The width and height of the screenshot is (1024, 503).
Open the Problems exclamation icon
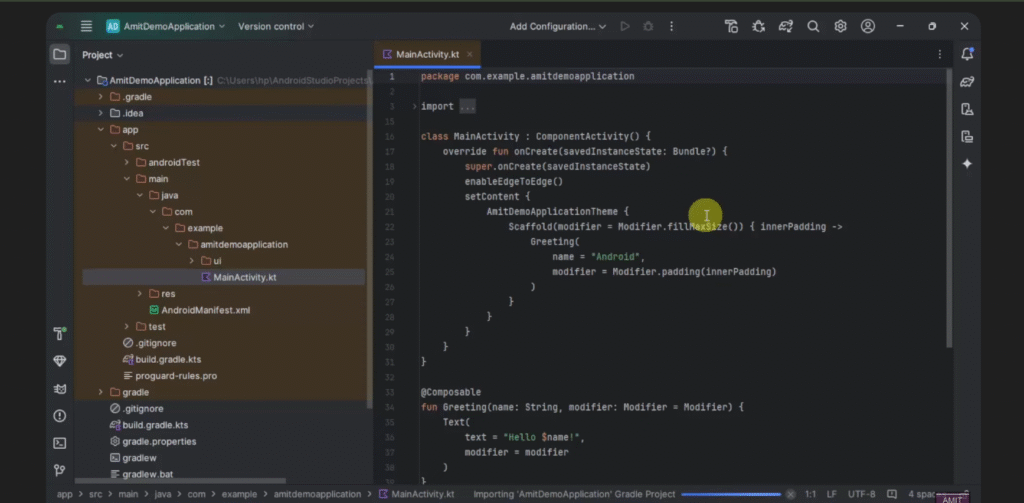59,416
